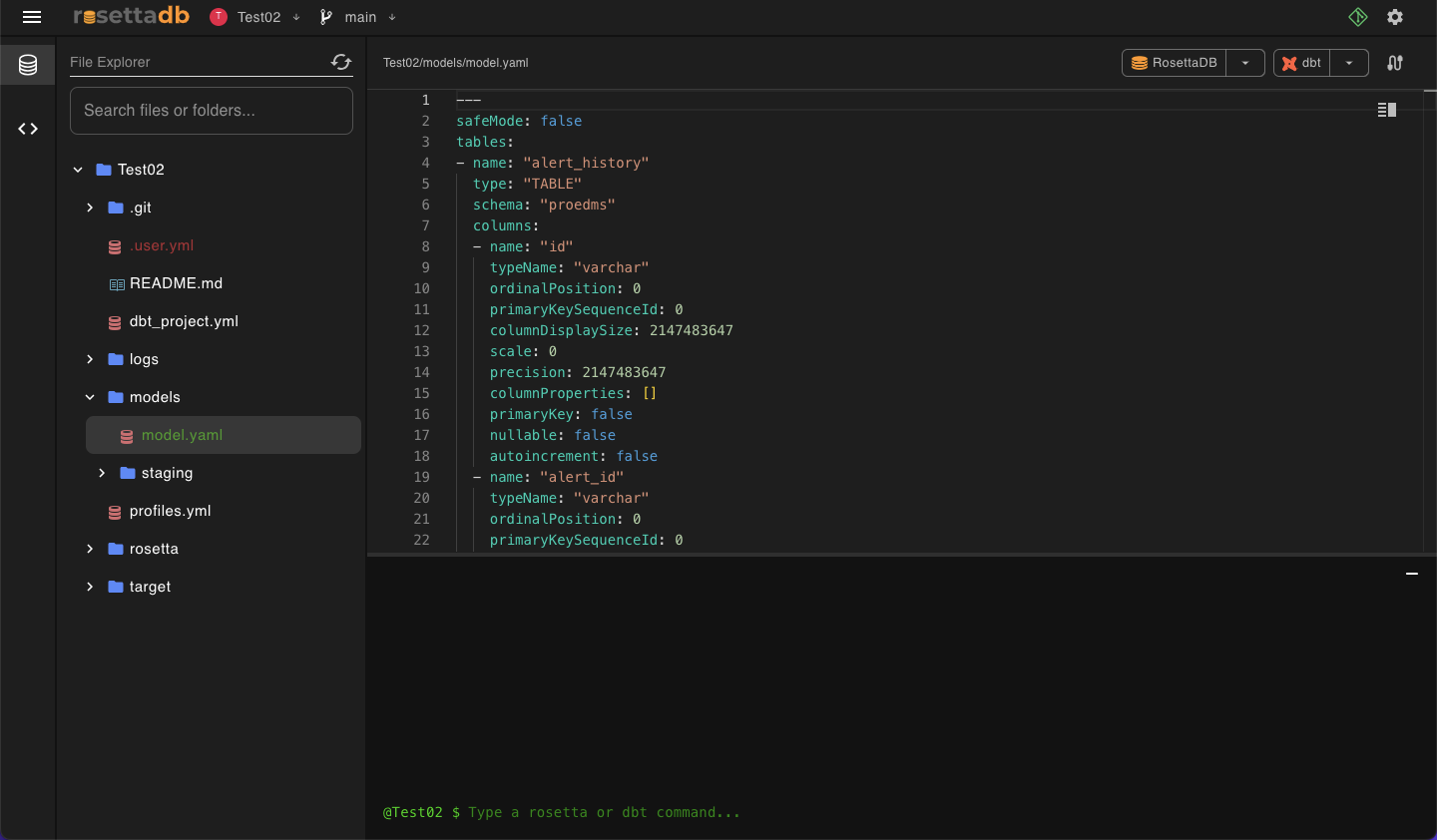The image size is (1437, 840).
Task: Click the green git status icon
Action: 1358,17
